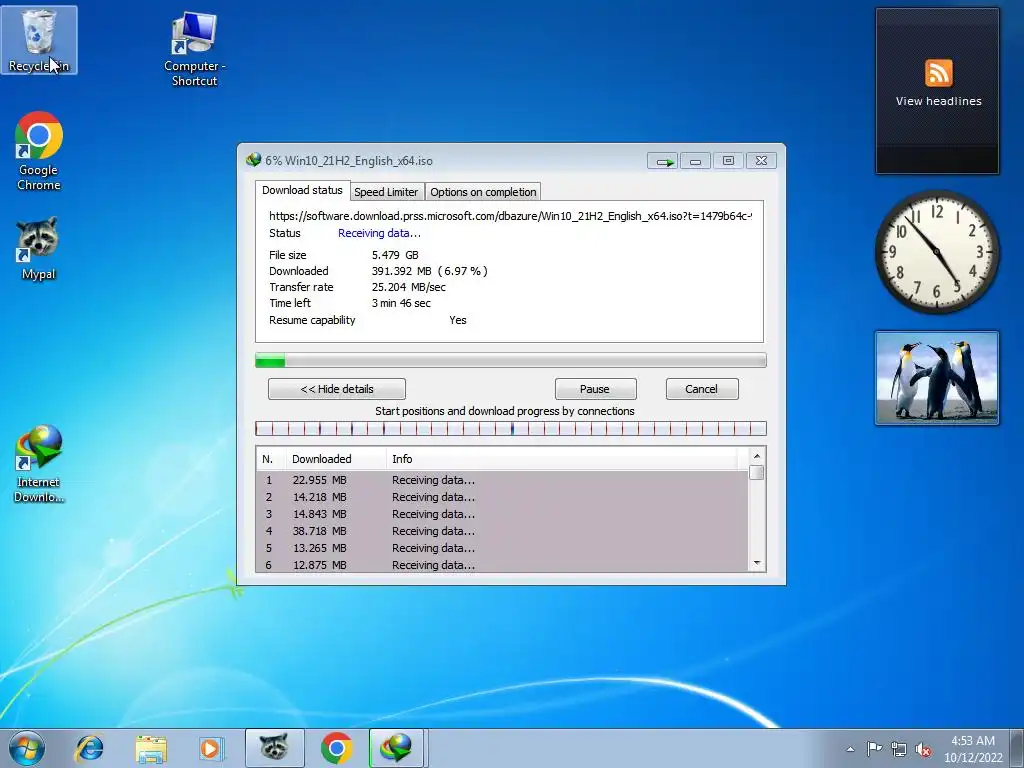Click the penguins slideshow gadget picture
Viewport: 1024px width, 768px height.
click(x=936, y=378)
